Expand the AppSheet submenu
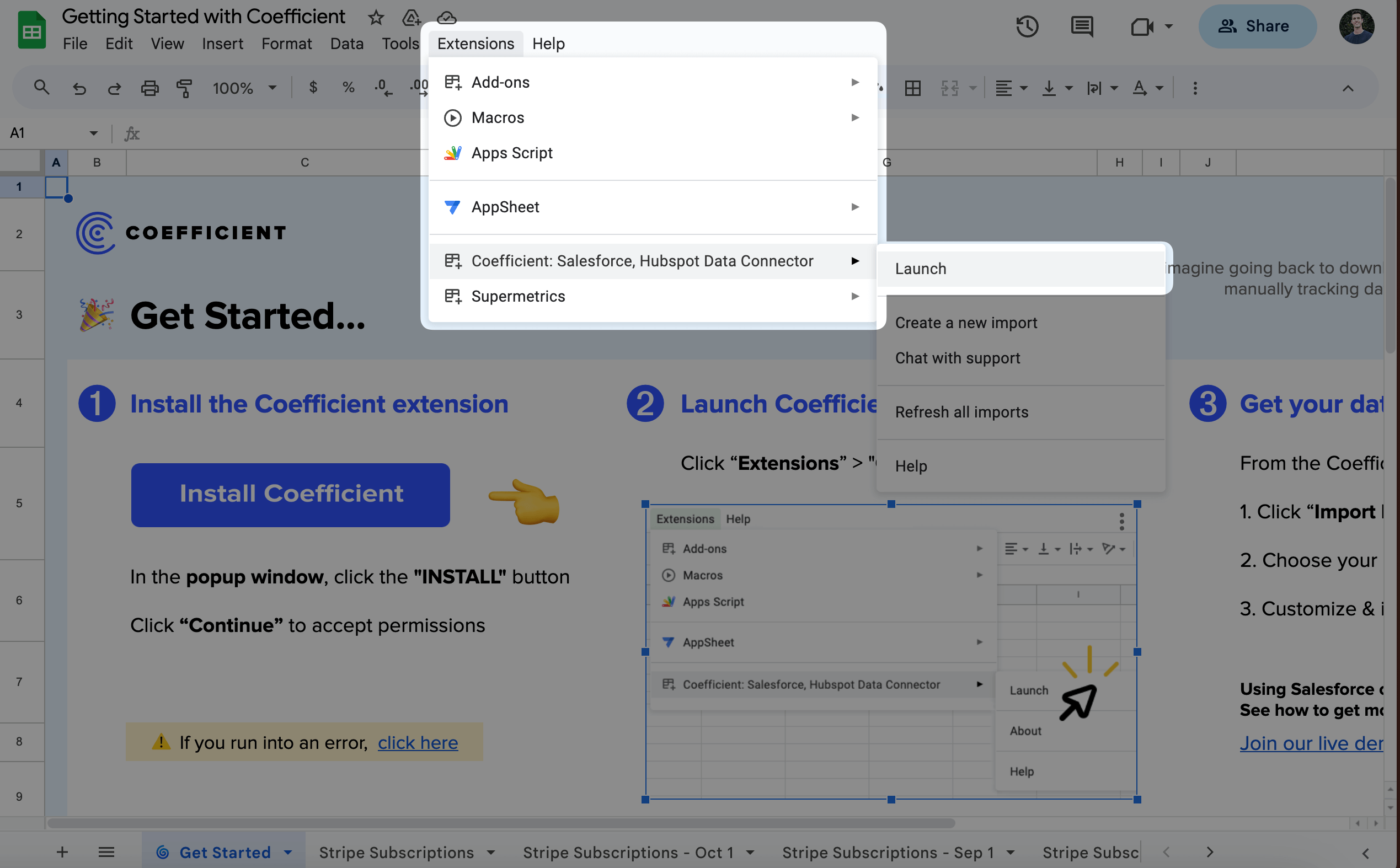The image size is (1400, 868). coord(653,207)
